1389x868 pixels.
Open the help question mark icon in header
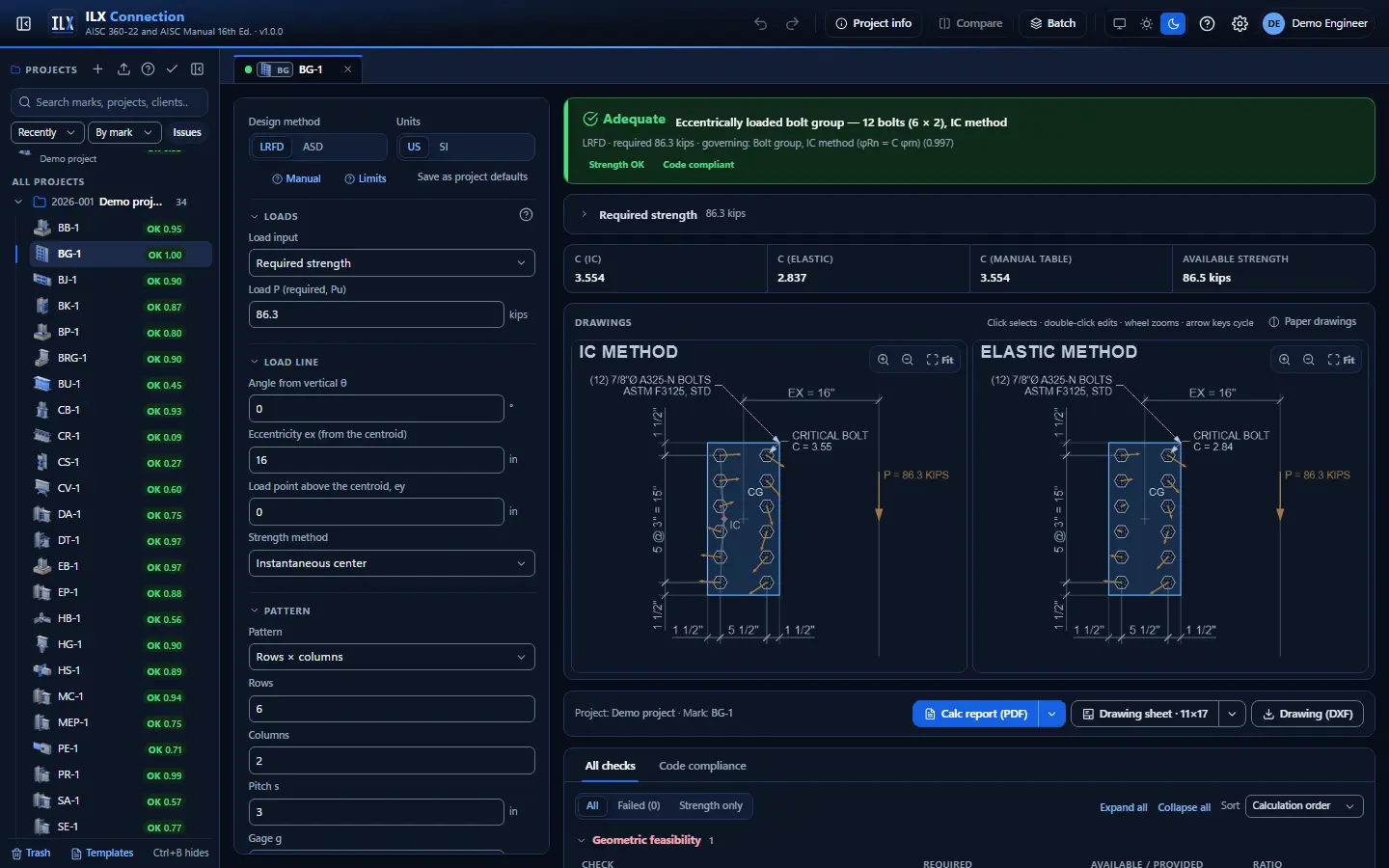1207,23
